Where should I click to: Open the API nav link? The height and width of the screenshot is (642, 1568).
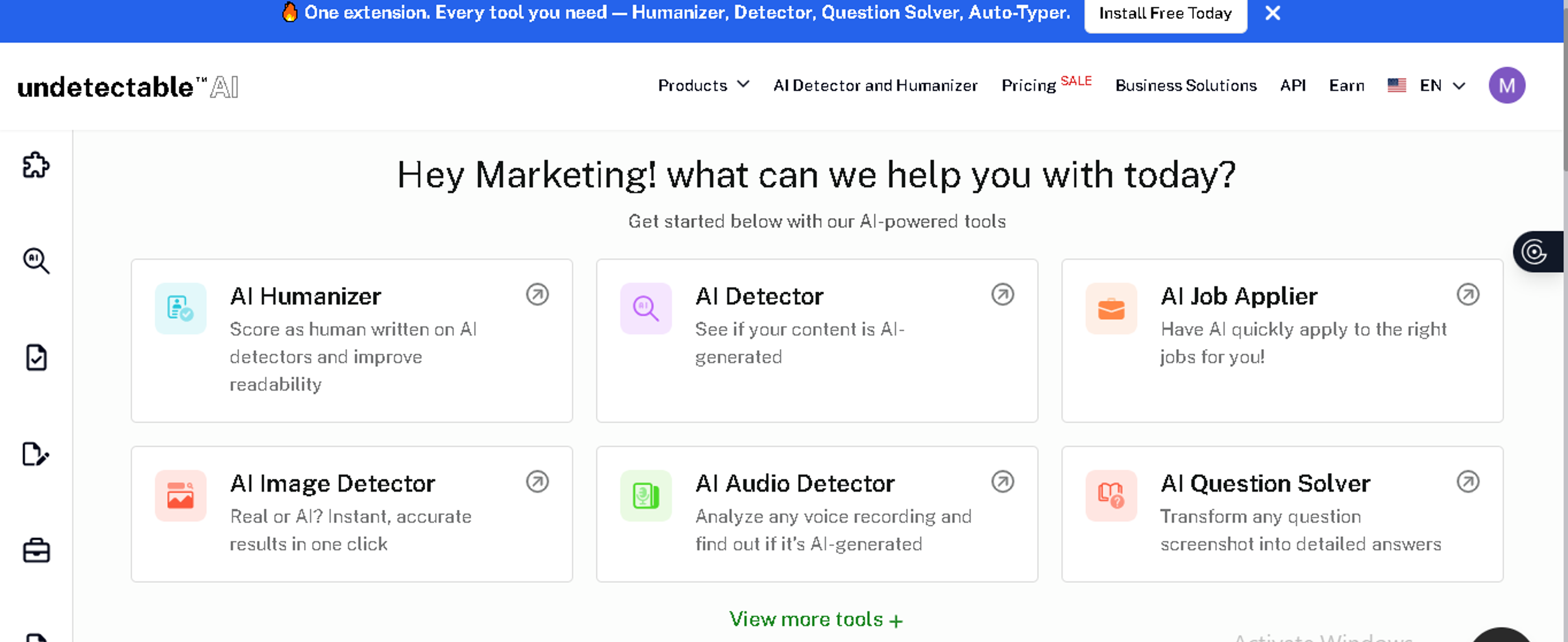click(1292, 85)
